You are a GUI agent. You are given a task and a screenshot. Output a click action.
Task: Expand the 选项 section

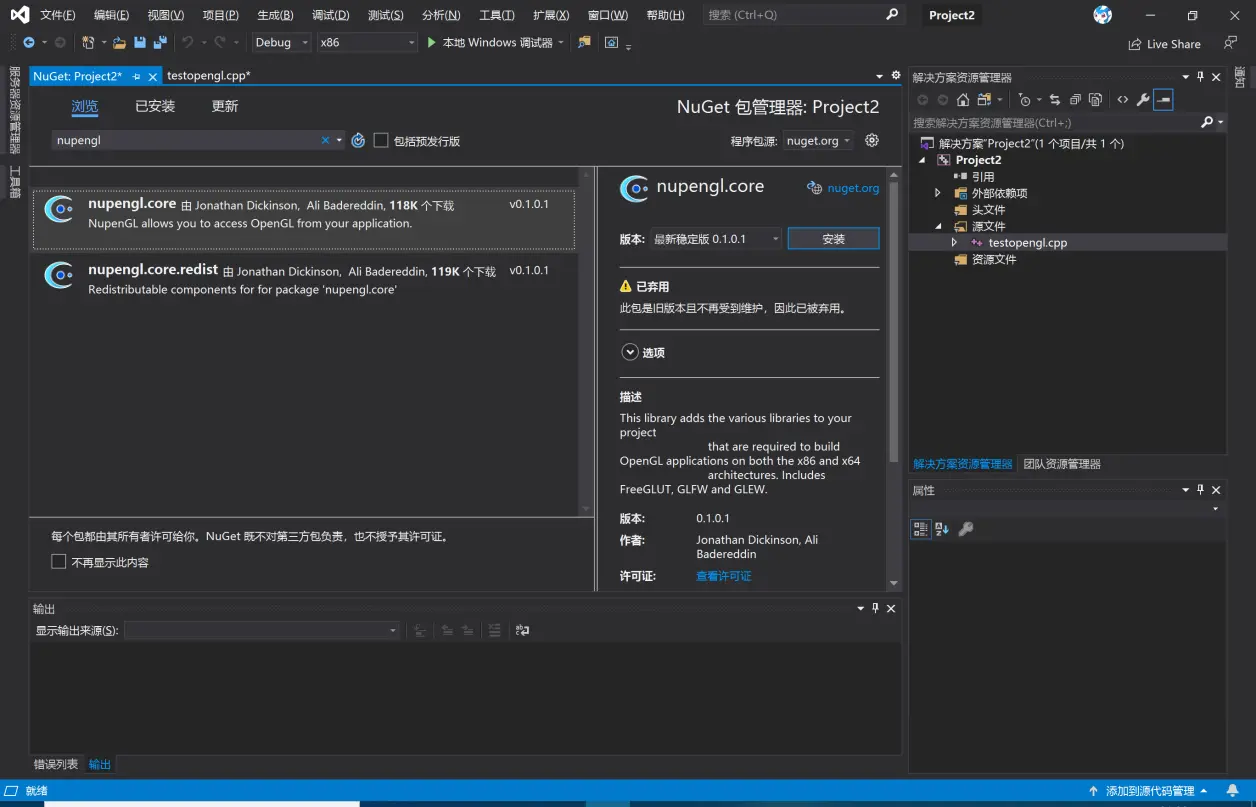(630, 352)
